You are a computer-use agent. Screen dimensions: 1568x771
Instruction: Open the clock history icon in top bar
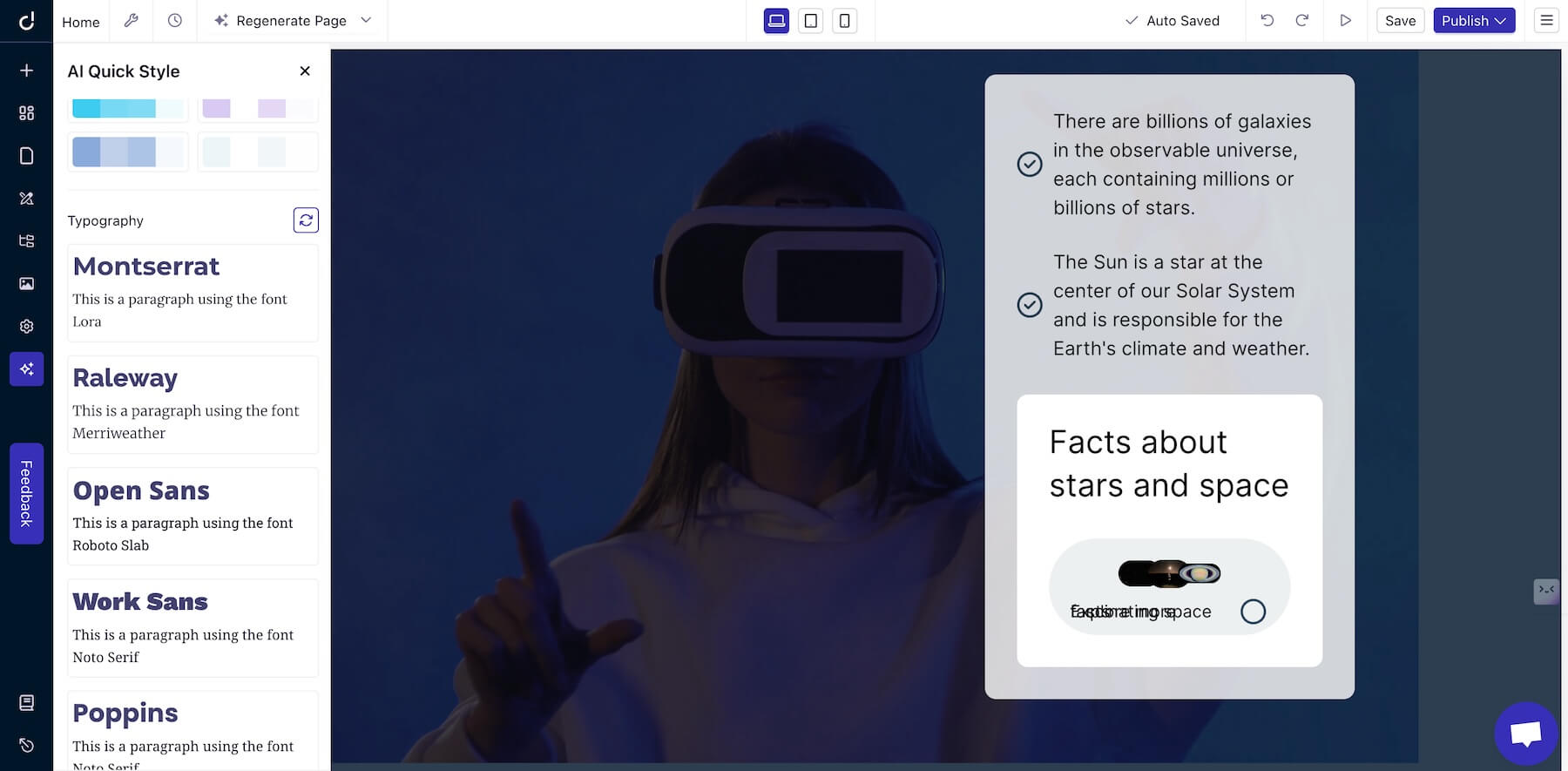pyautogui.click(x=175, y=20)
